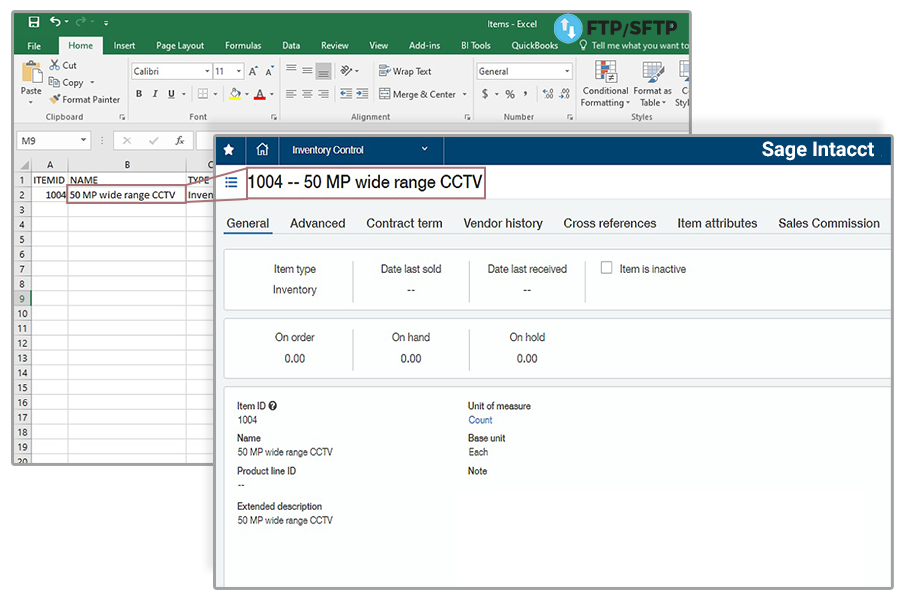Click the Format Painter tool
Image resolution: width=900 pixels, height=600 pixels.
[x=84, y=99]
